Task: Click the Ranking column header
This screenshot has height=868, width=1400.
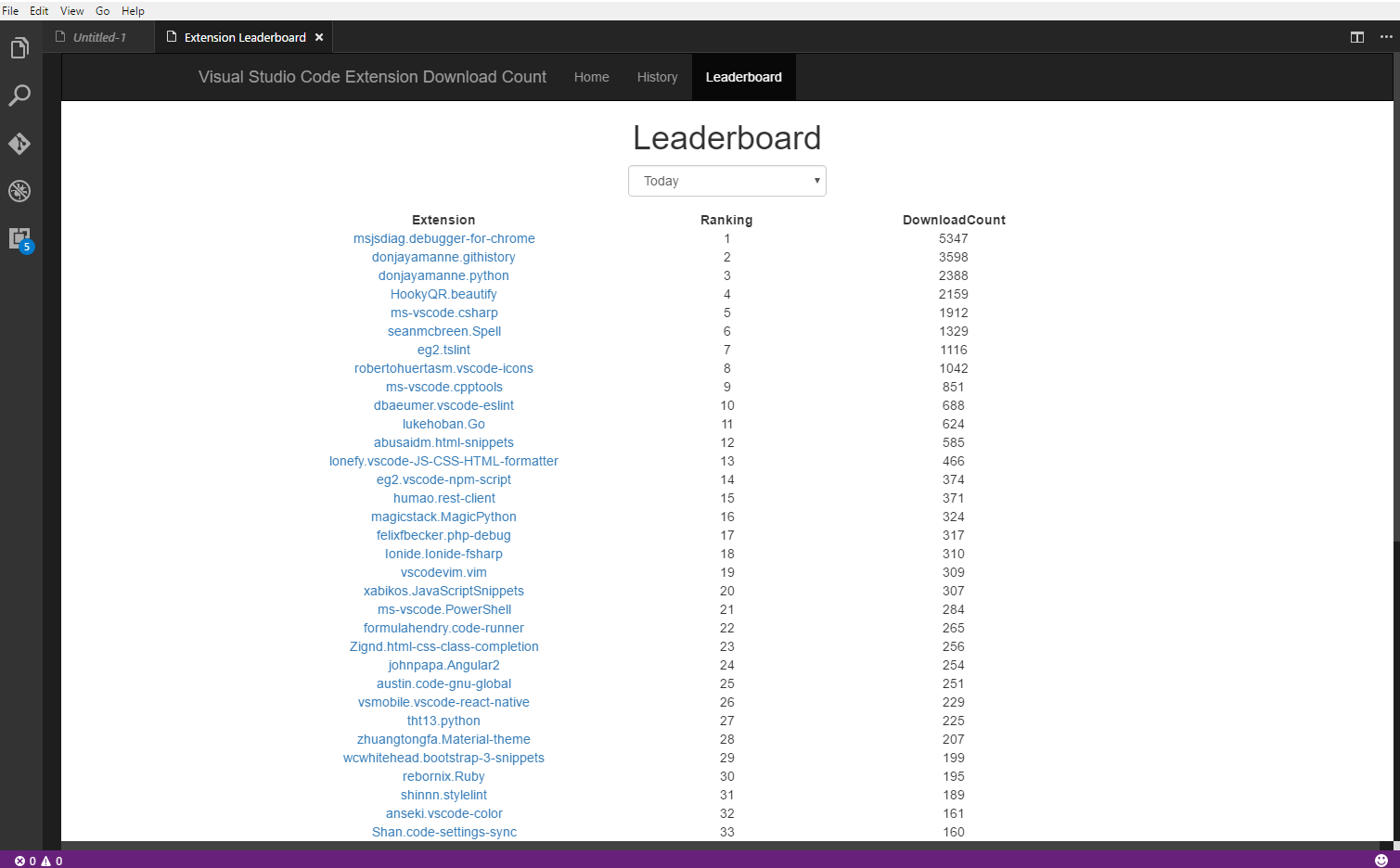Action: (726, 220)
